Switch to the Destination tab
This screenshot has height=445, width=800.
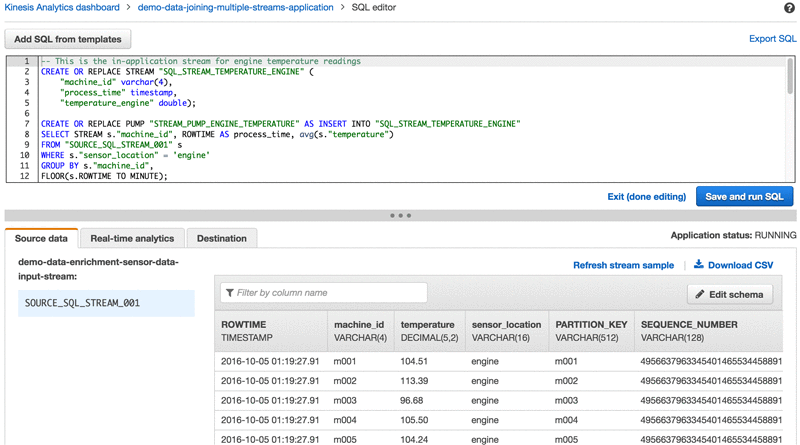[x=221, y=239]
